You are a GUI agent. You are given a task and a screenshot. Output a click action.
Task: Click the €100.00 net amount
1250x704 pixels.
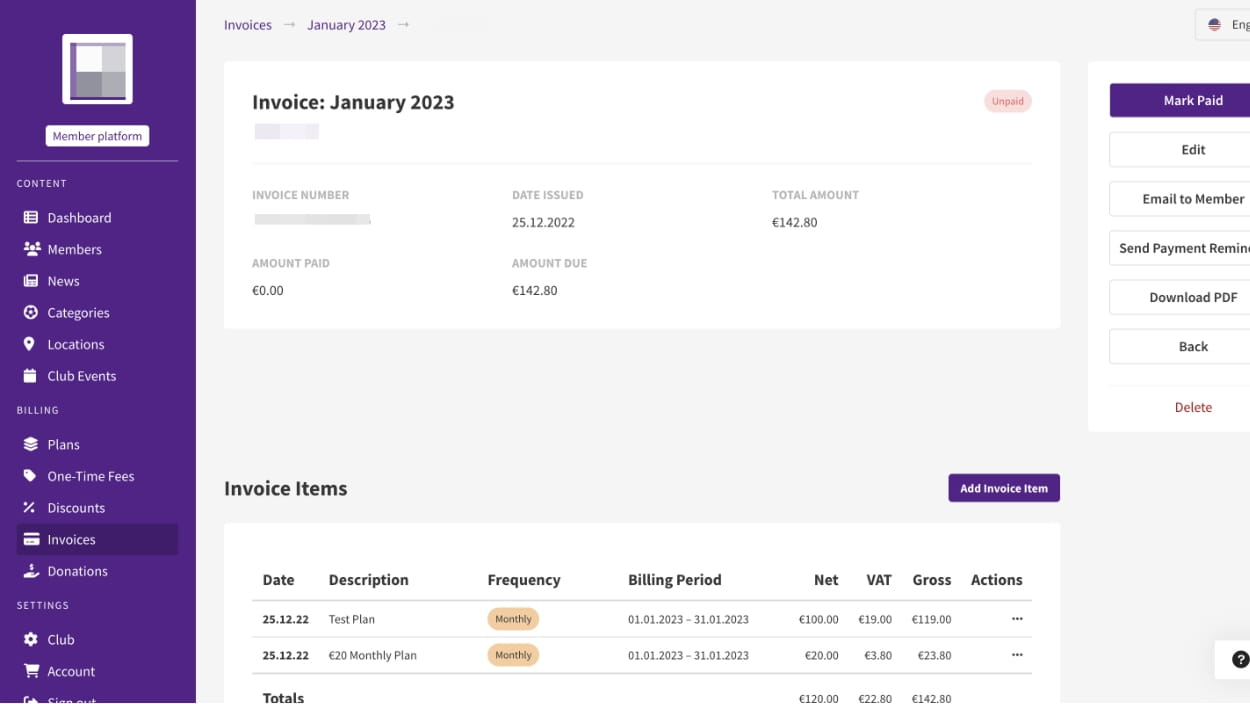[x=819, y=619]
